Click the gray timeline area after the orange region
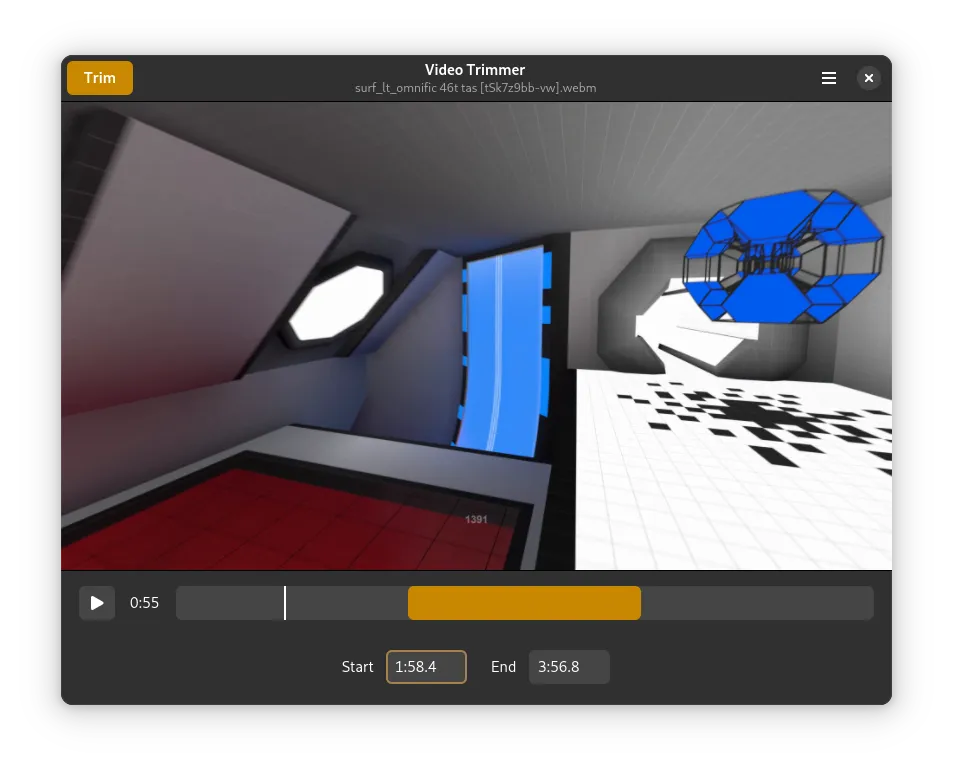 tap(756, 603)
